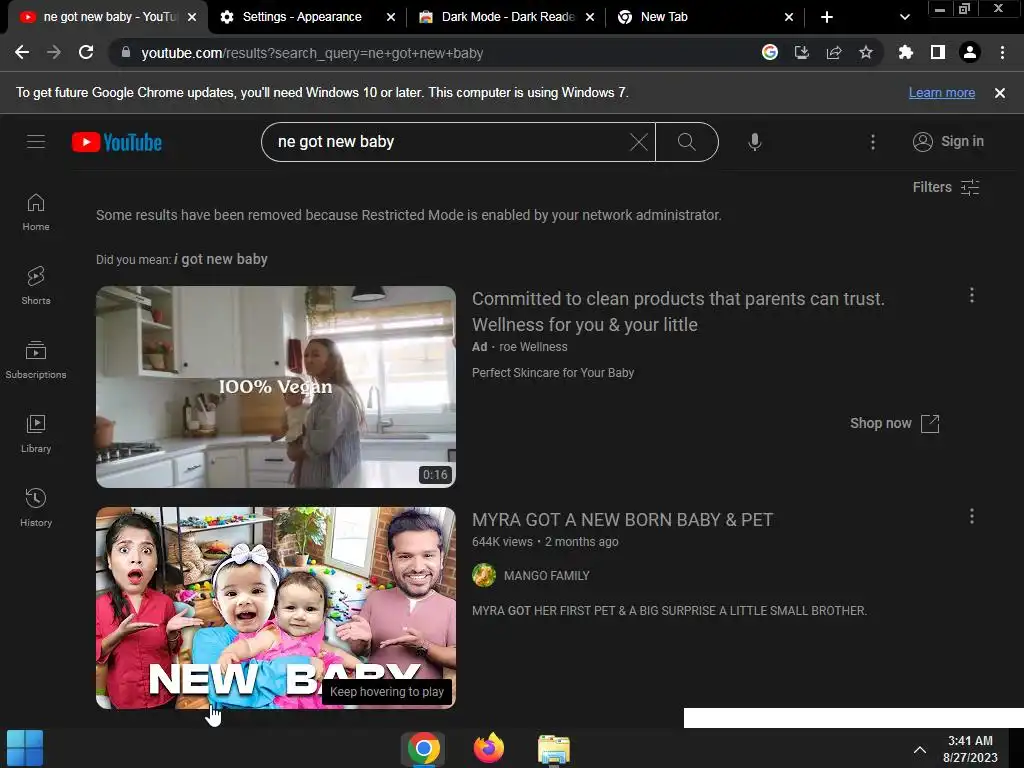This screenshot has width=1024, height=768.
Task: Show hidden system tray icons
Action: 920,750
